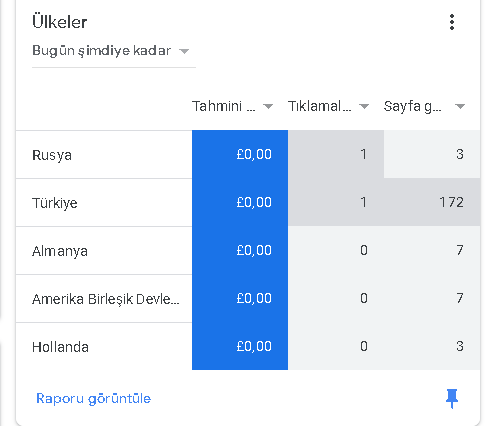499x426 pixels.
Task: Expand the Tıklamal... column dropdown arrow
Action: (x=364, y=107)
